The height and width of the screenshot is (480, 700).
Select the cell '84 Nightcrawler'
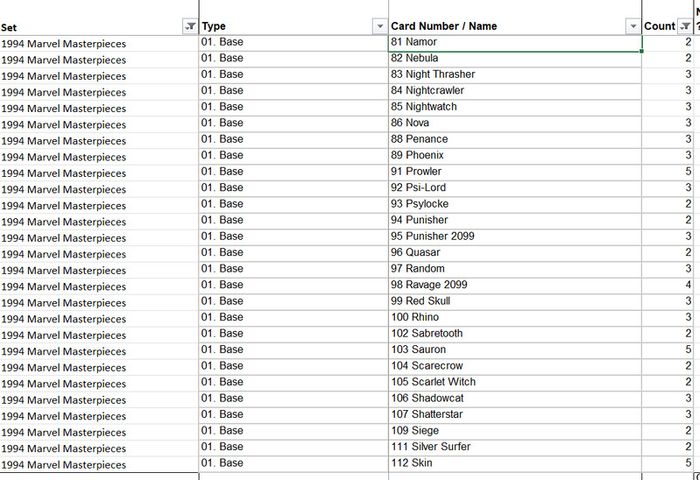pyautogui.click(x=515, y=92)
